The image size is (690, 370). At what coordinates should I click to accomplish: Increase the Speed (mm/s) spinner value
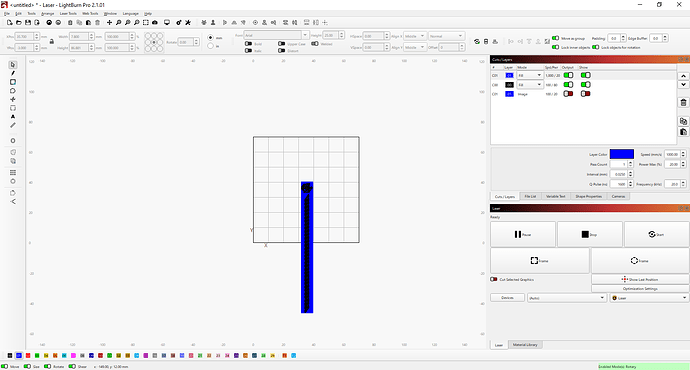(x=683, y=153)
